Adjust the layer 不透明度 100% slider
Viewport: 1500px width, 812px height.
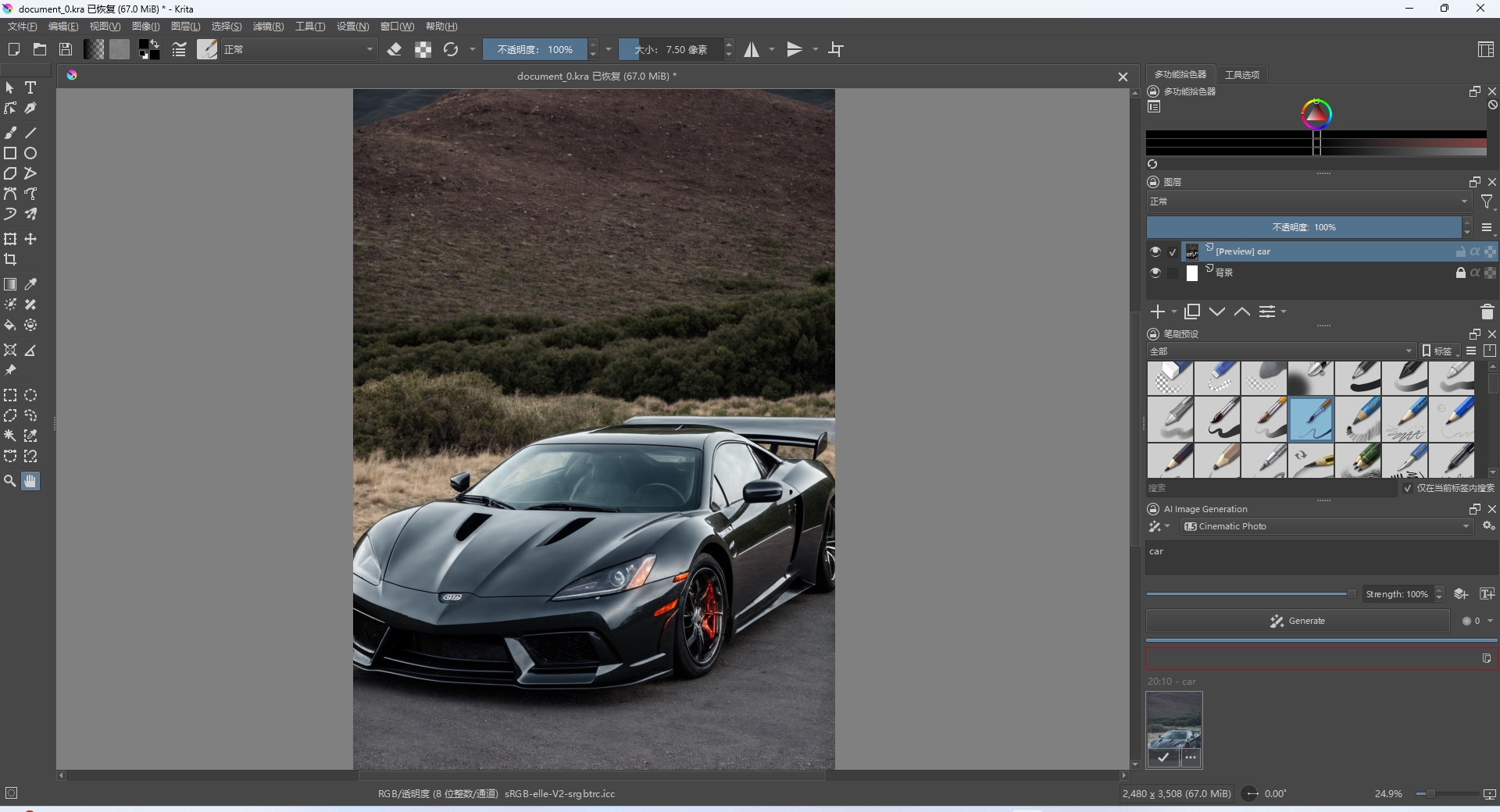(x=1303, y=228)
